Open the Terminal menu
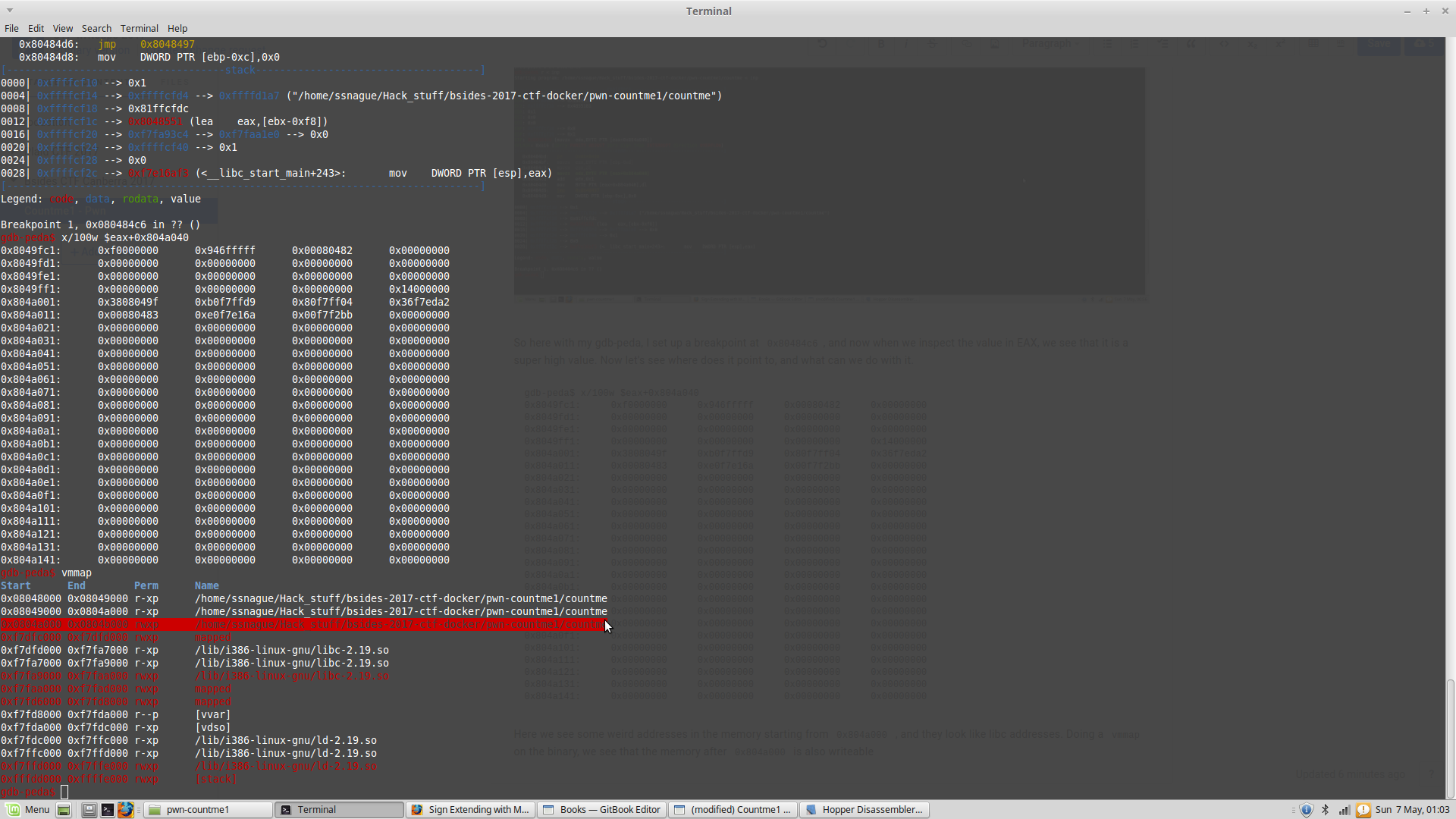Image resolution: width=1456 pixels, height=819 pixels. pos(139,28)
